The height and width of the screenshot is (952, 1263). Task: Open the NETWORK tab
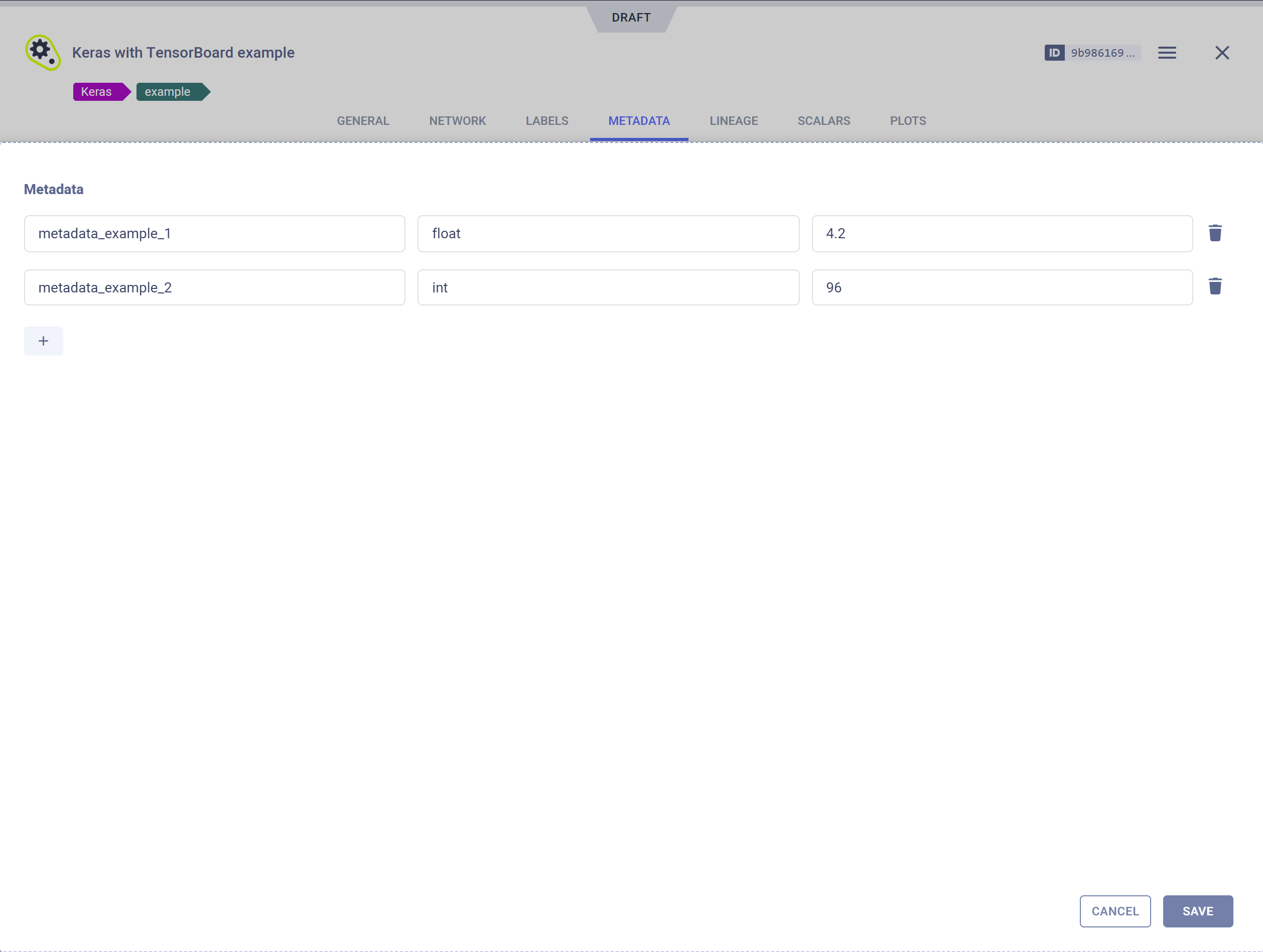click(x=457, y=120)
